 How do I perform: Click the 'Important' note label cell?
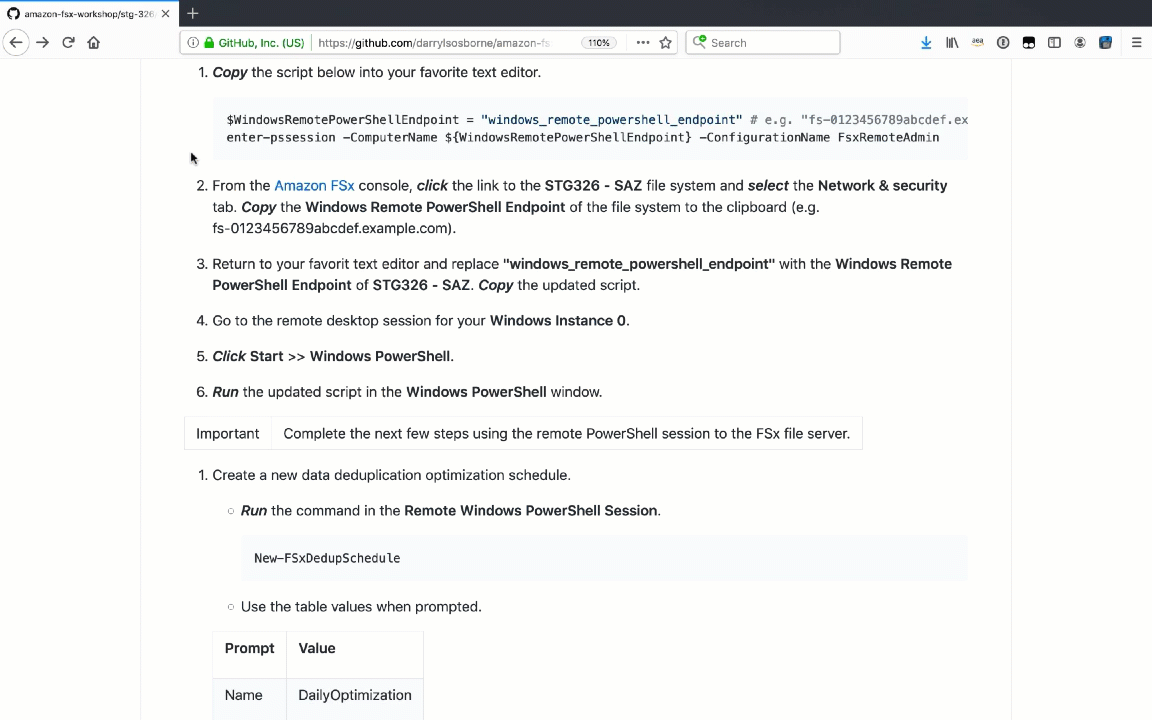click(228, 433)
